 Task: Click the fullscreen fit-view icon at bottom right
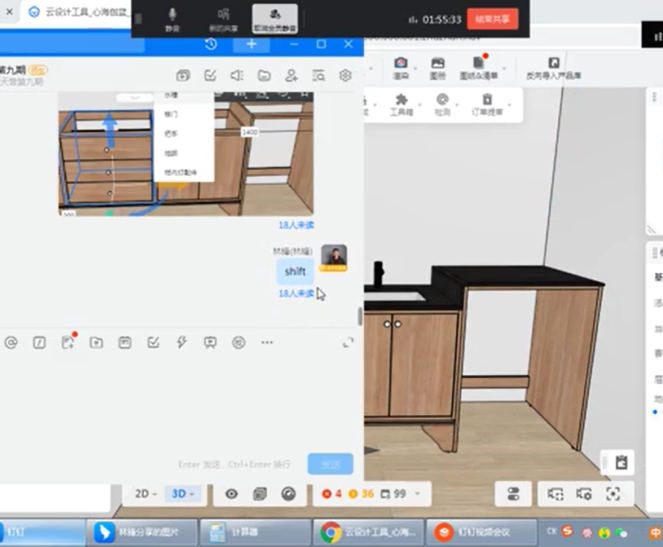613,493
